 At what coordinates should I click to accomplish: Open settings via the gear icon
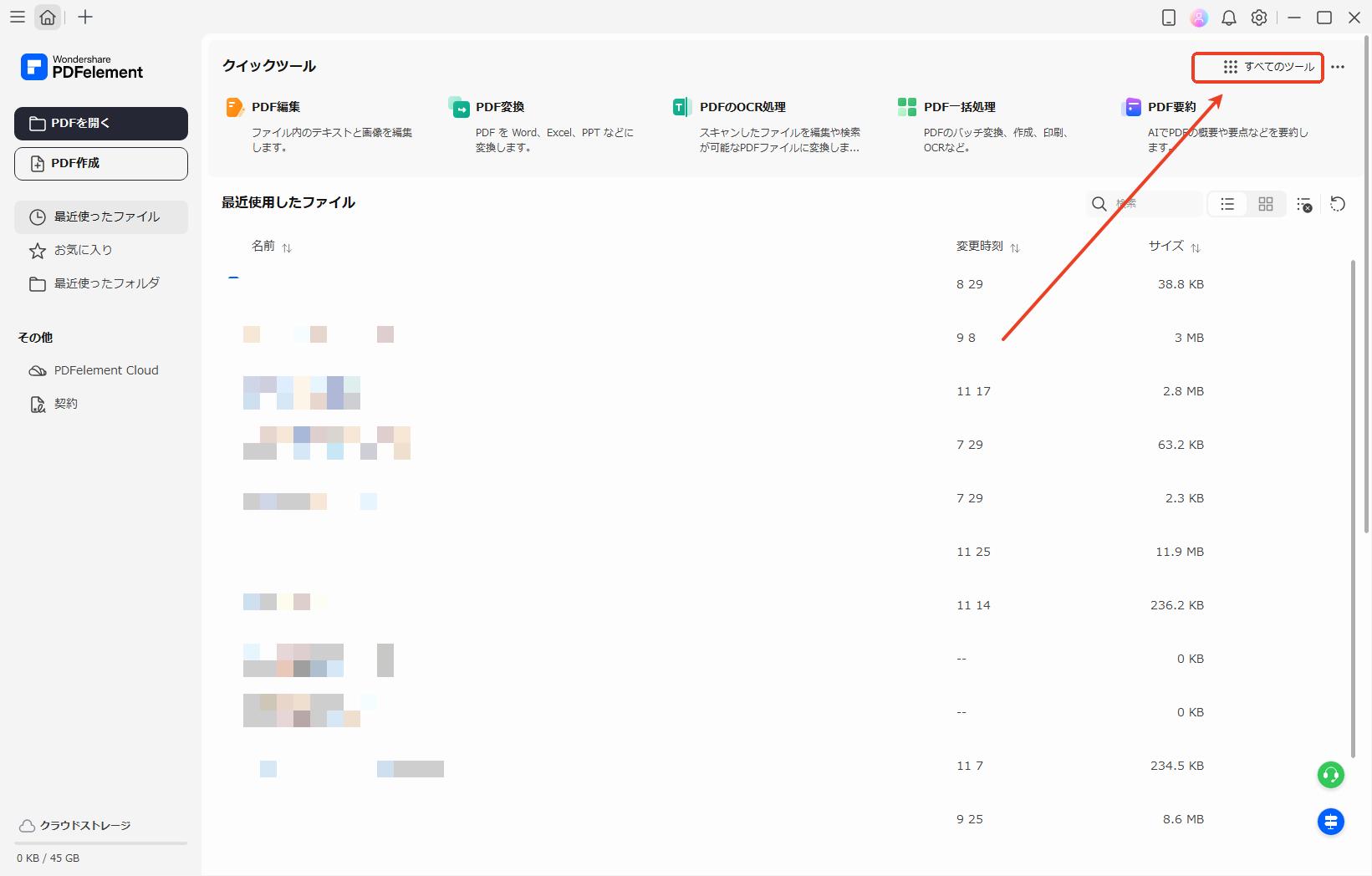1259,18
